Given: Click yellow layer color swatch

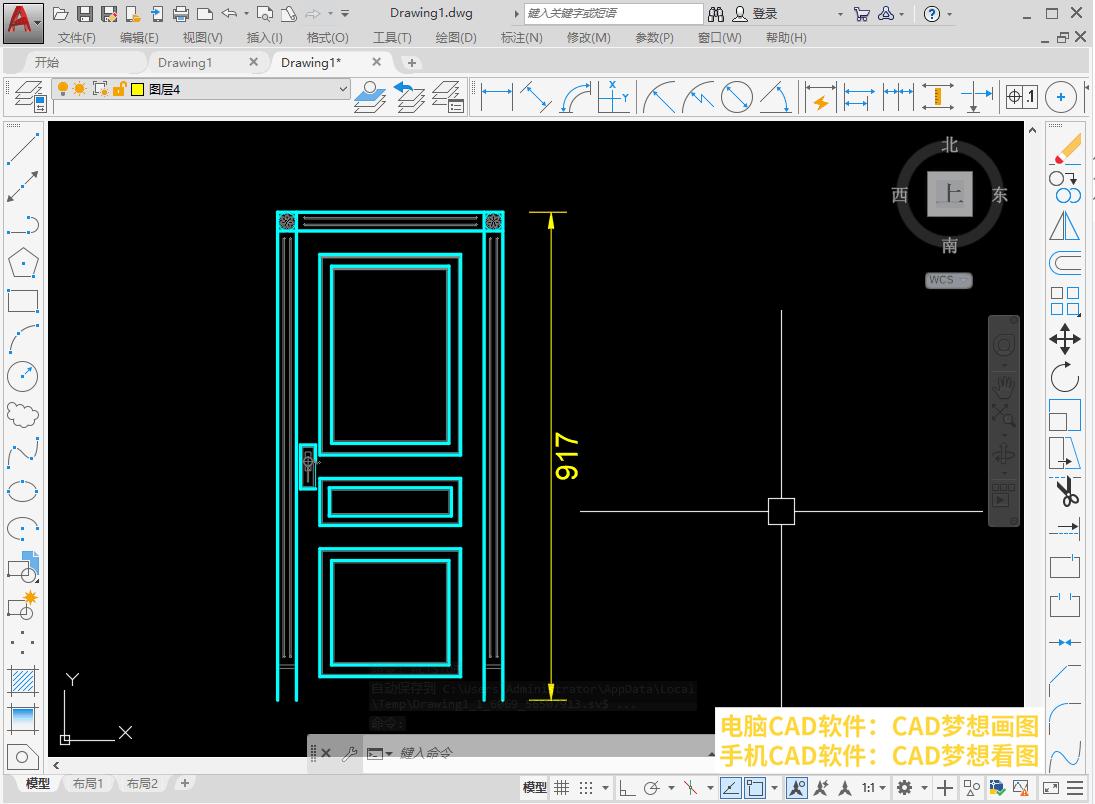Looking at the screenshot, I should (137, 89).
